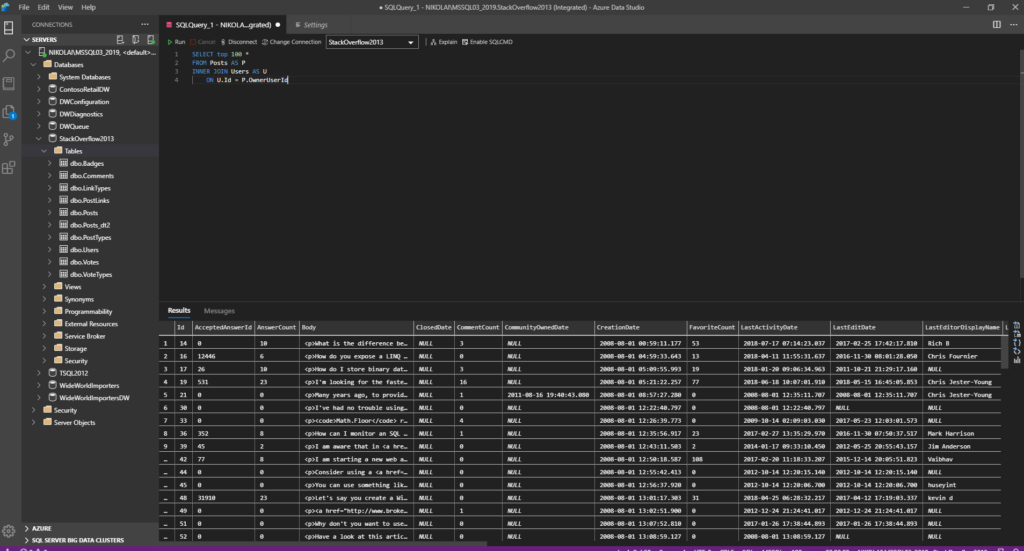Image resolution: width=1024 pixels, height=551 pixels.
Task: Click the Show Active Connections icon in the Servers header
Action: pyautogui.click(x=151, y=40)
